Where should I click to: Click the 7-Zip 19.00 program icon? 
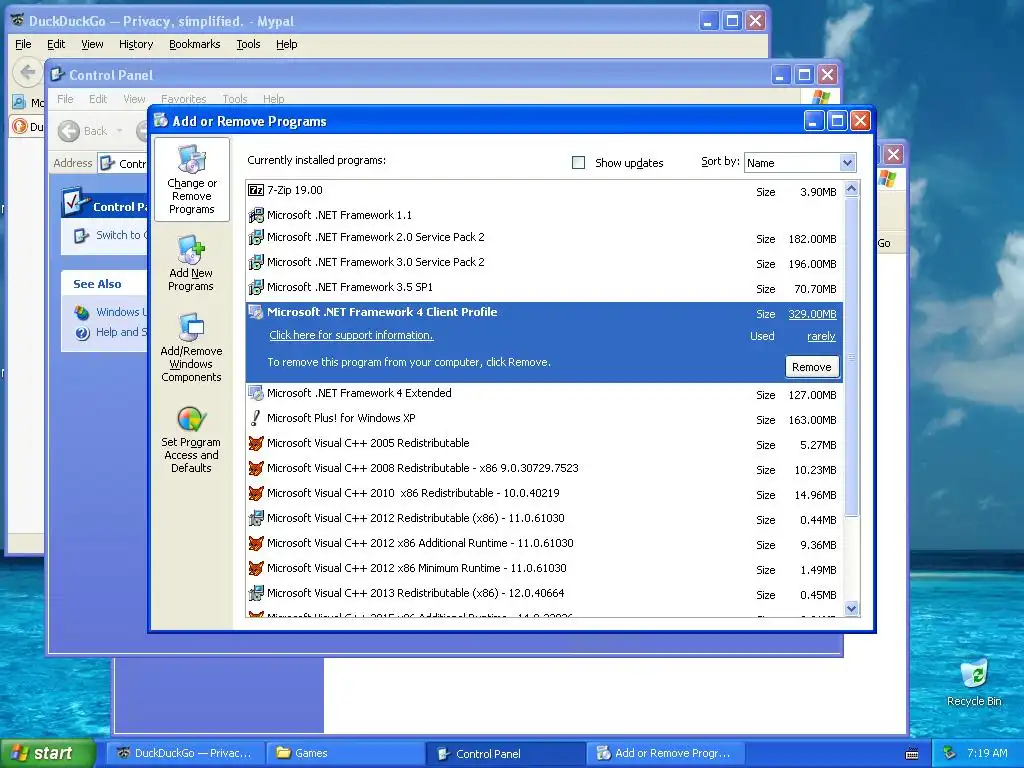tap(256, 190)
